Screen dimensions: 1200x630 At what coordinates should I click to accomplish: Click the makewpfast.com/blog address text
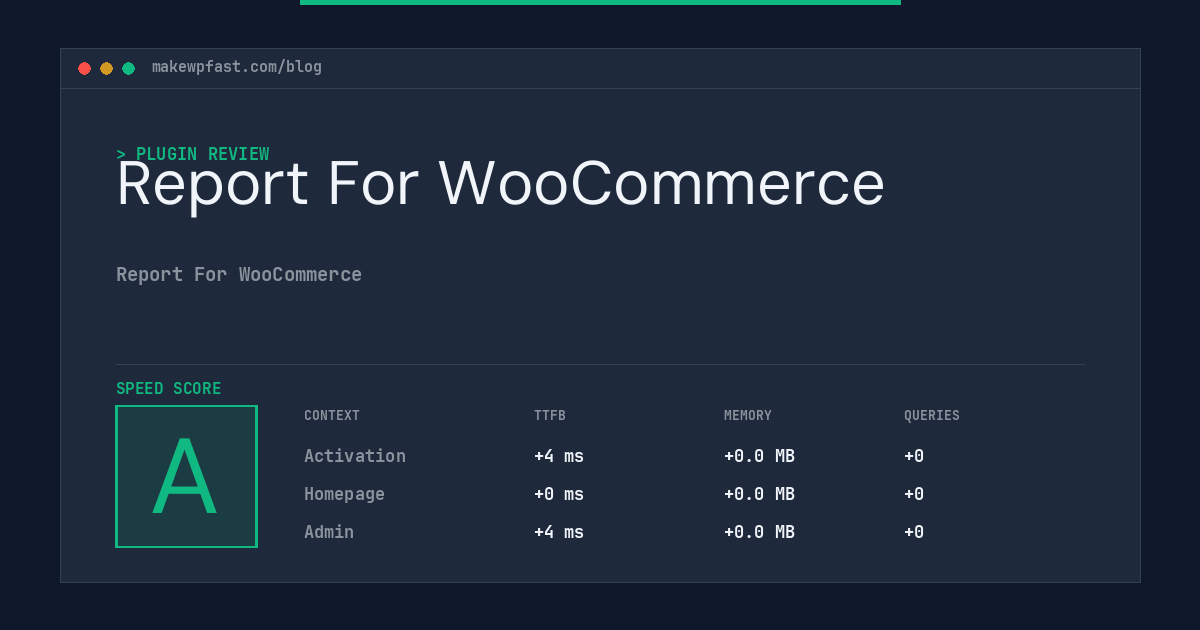[237, 67]
